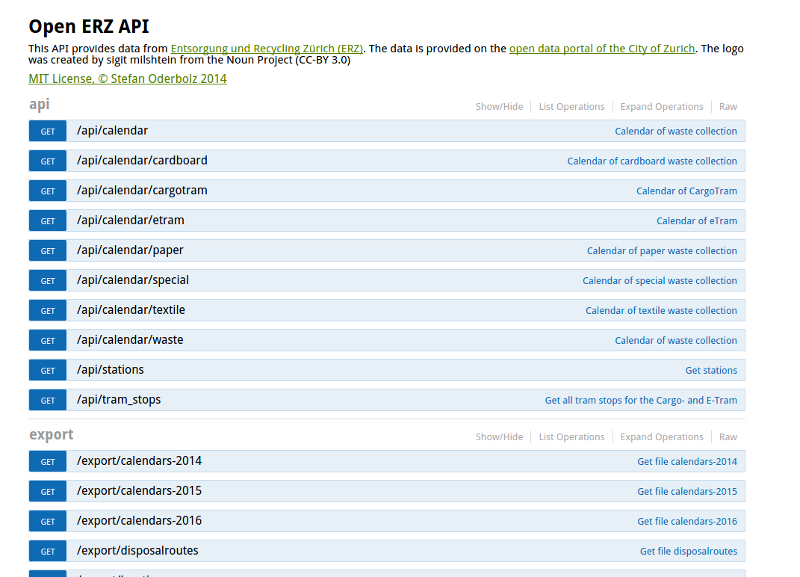Click the 'Calendar of paper waste collection' description
Viewport: 800px width, 577px height.
(661, 251)
